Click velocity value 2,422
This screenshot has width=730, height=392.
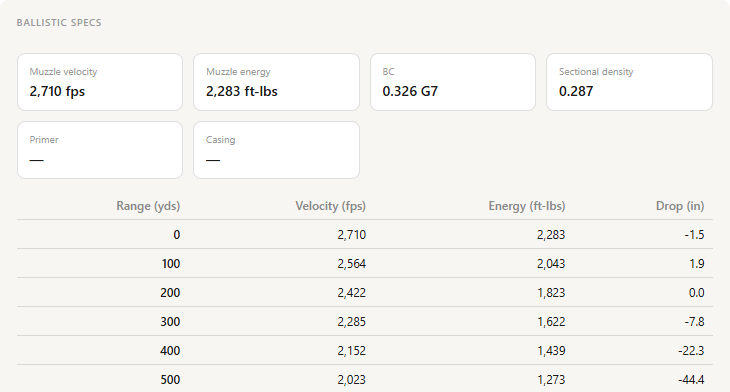(x=352, y=293)
